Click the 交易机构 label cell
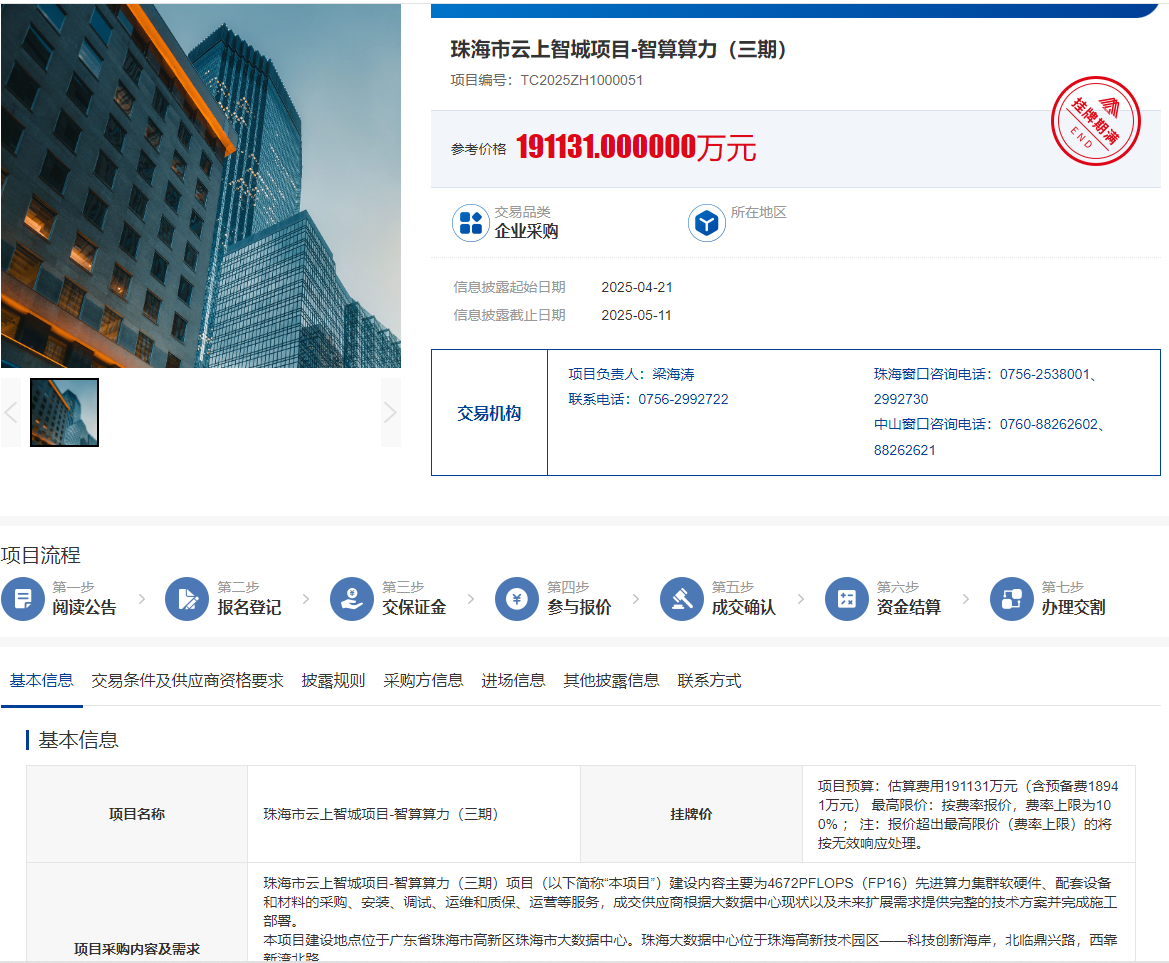The image size is (1169, 963). pyautogui.click(x=489, y=413)
